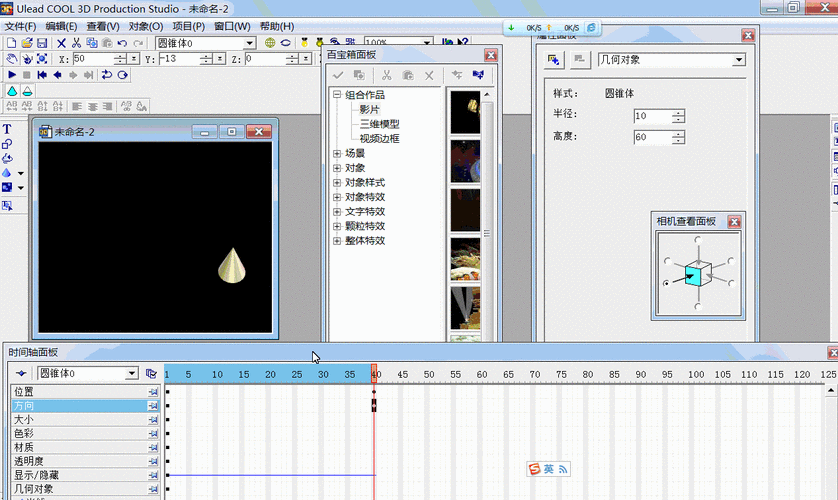Select the Text tool letter T icon
The image size is (838, 500).
pos(7,129)
